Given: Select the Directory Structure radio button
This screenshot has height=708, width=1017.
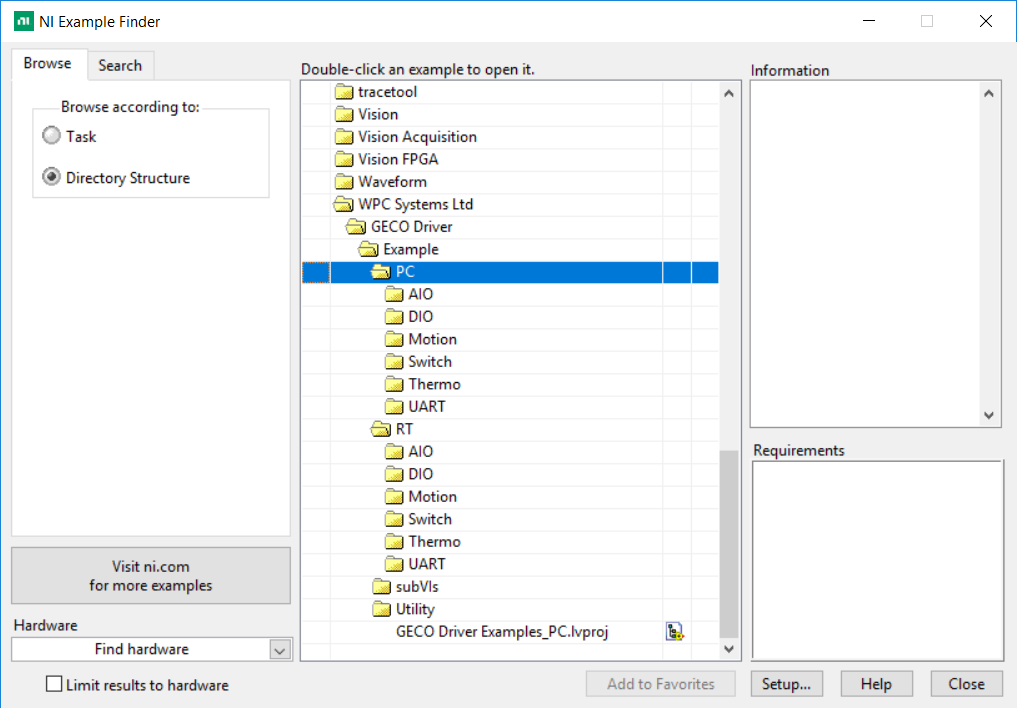Looking at the screenshot, I should pyautogui.click(x=51, y=178).
